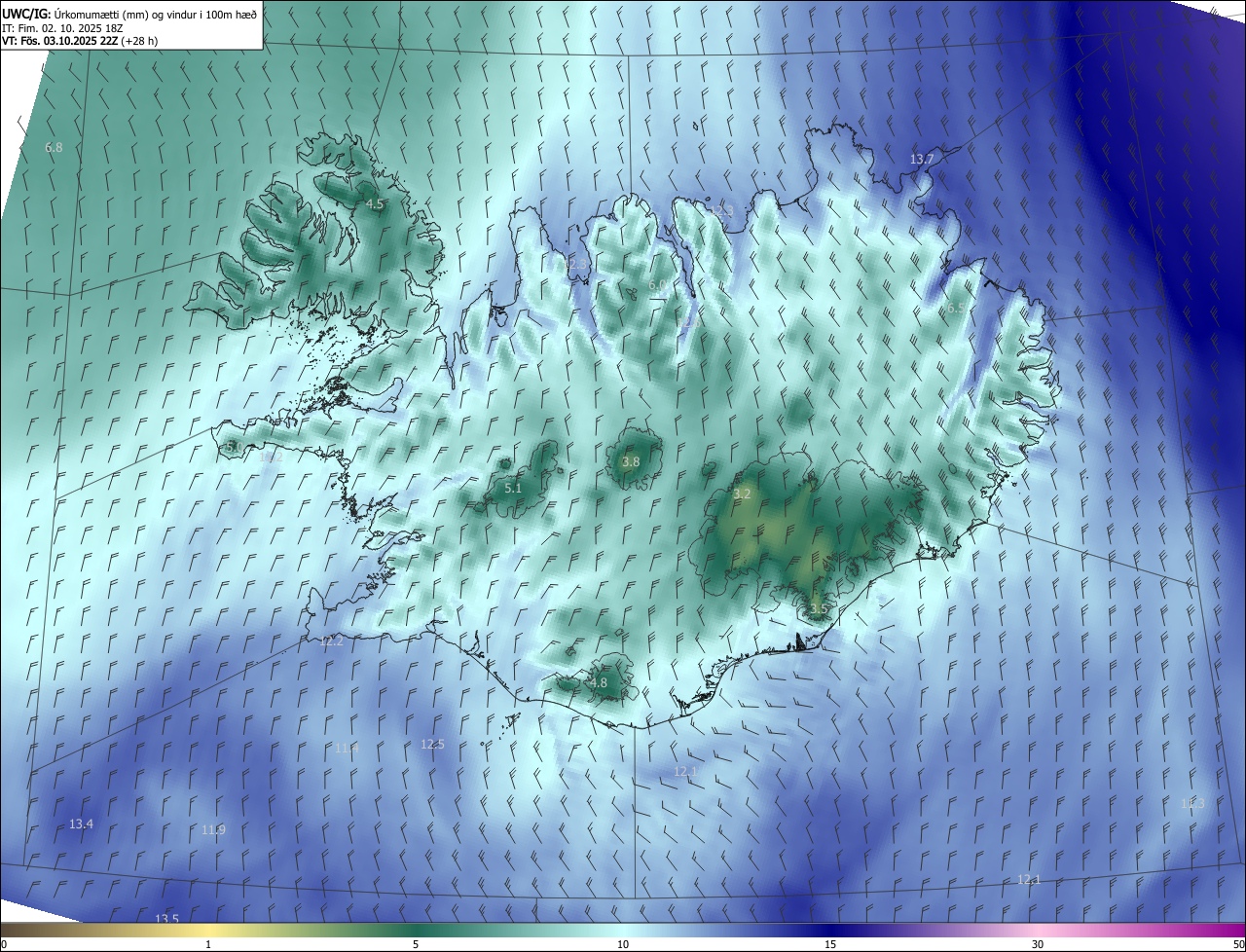Click the 4.5 value over the Westfjords
Image resolution: width=1246 pixels, height=952 pixels.
[x=375, y=203]
